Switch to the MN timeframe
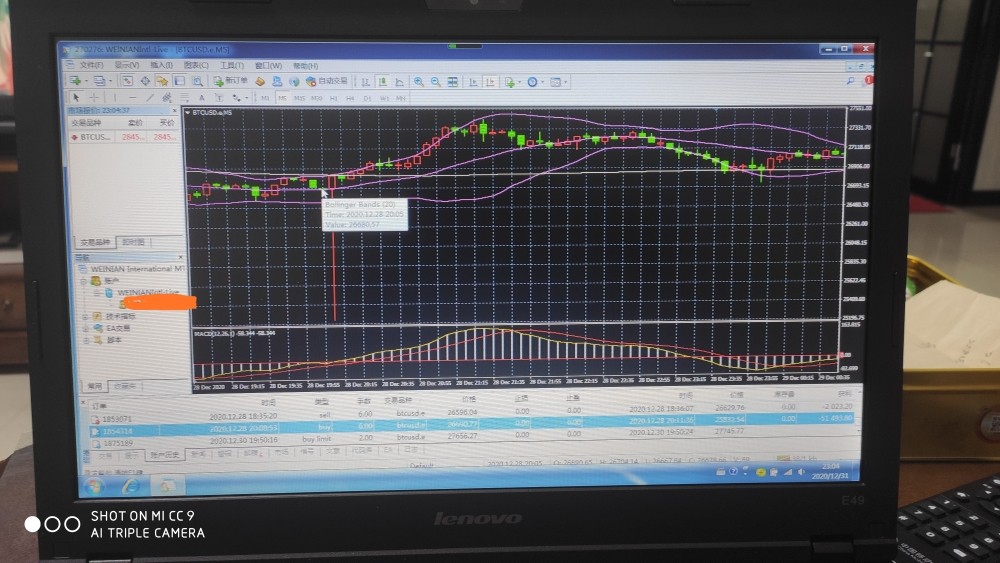1000x563 pixels. point(401,98)
